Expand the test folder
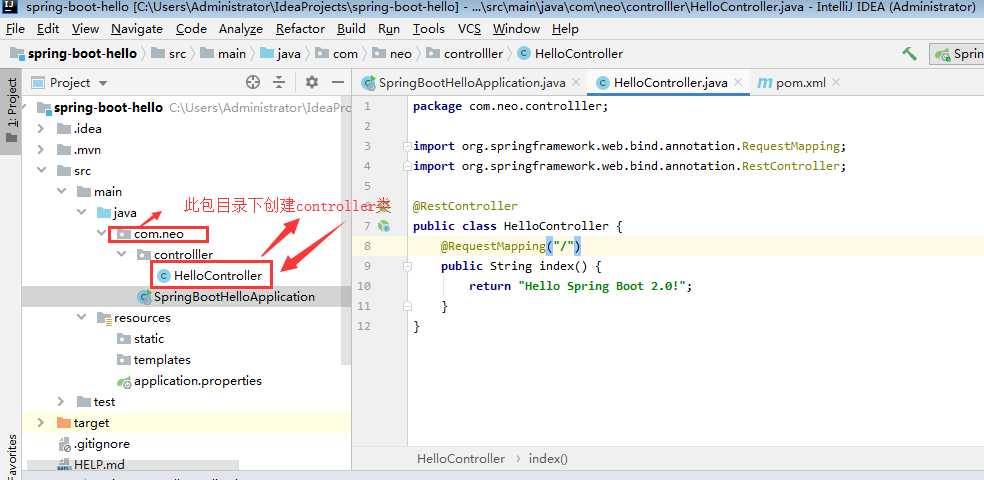The image size is (984, 480). [x=61, y=402]
